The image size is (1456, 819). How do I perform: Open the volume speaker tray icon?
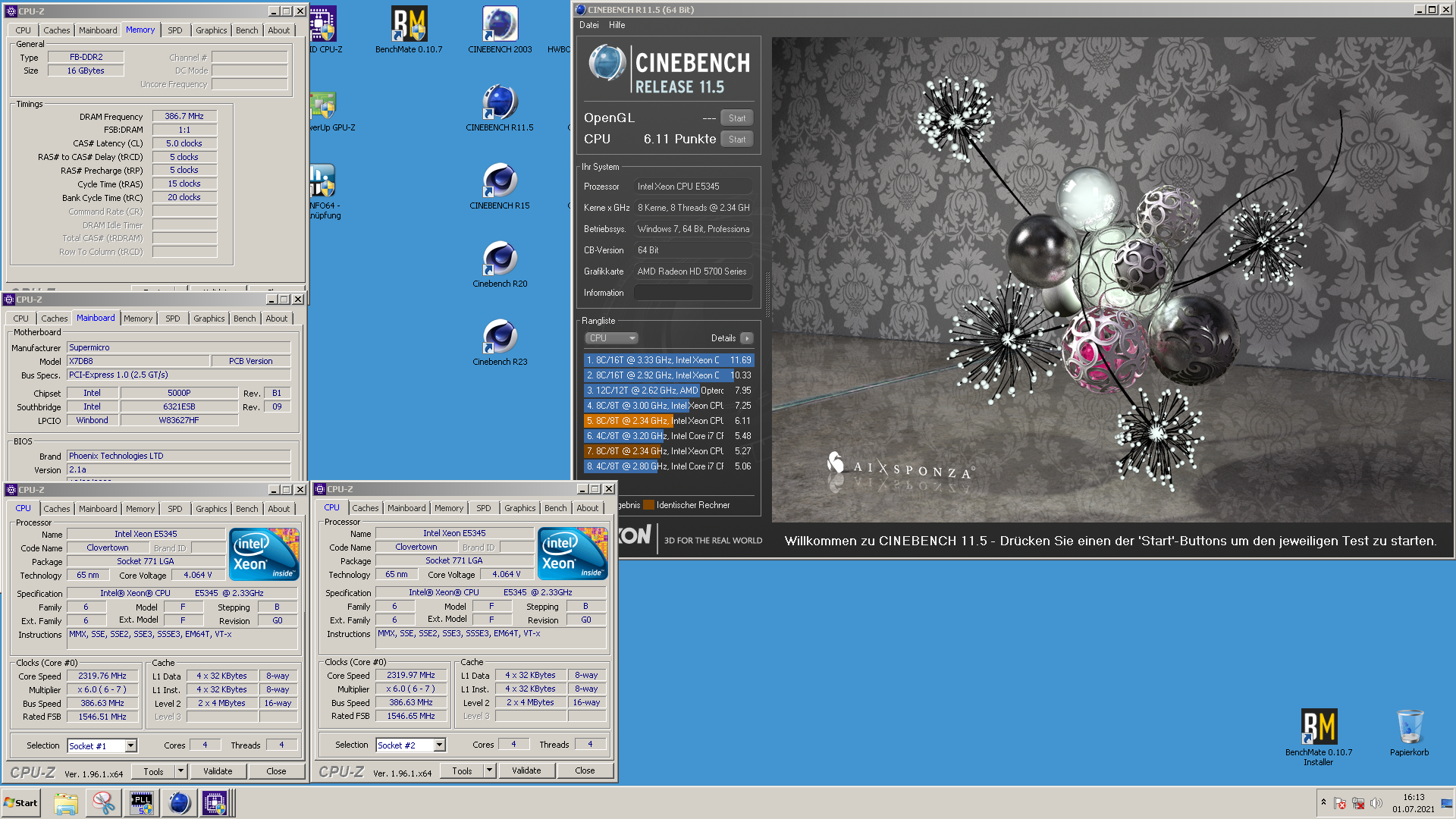(x=1376, y=803)
